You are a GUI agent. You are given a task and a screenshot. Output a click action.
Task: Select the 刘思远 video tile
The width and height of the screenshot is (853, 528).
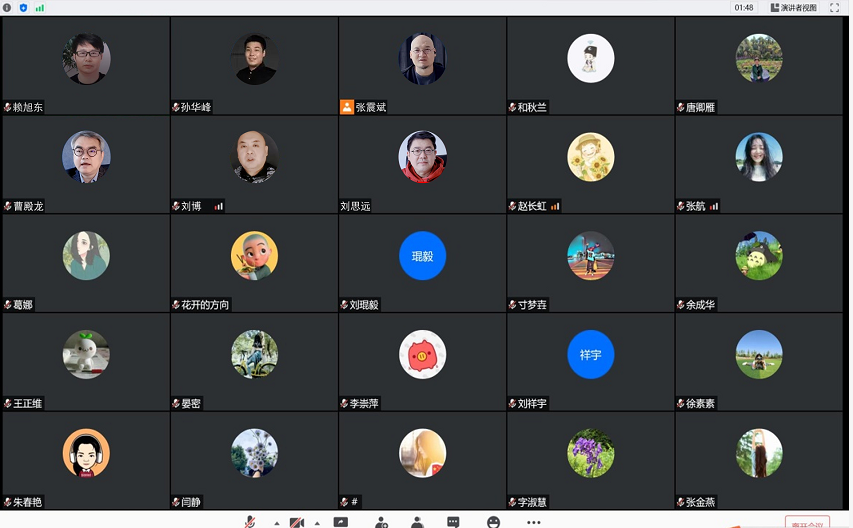point(422,164)
